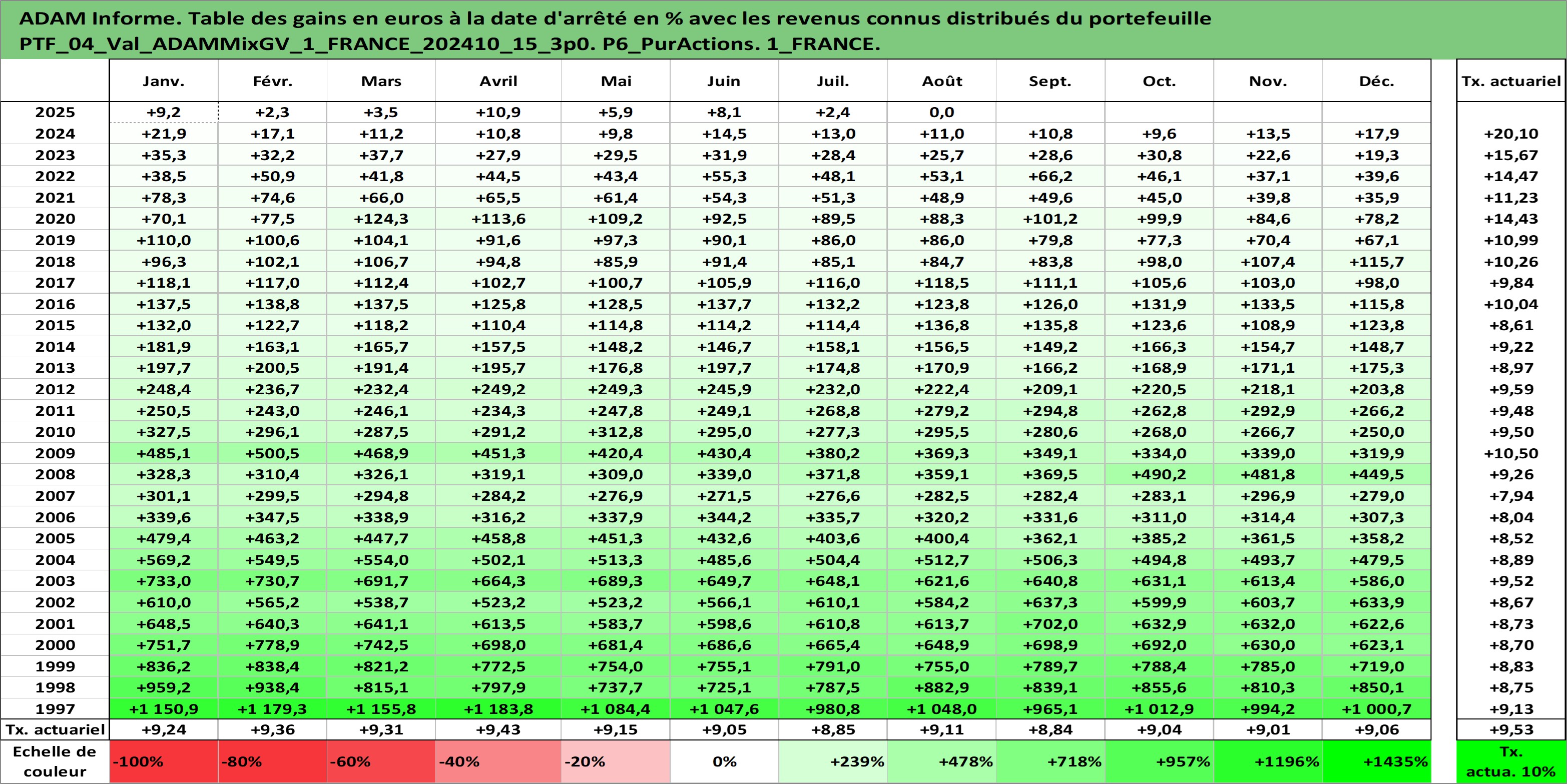1567x784 pixels.
Task: Click the 0% white color scale swatch
Action: (x=724, y=761)
